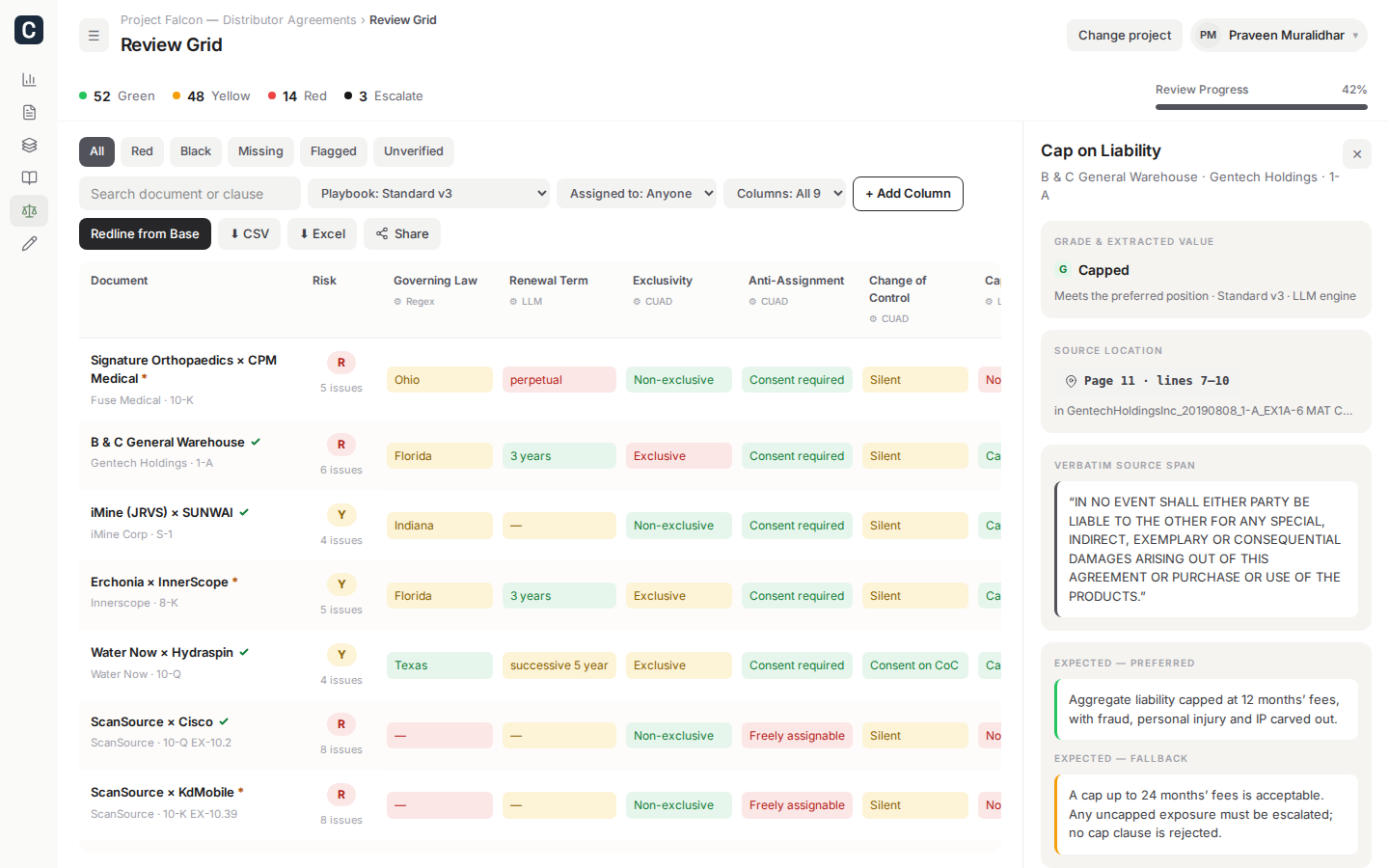Image resolution: width=1389 pixels, height=868 pixels.
Task: Select the All filter tab
Action: coord(96,151)
